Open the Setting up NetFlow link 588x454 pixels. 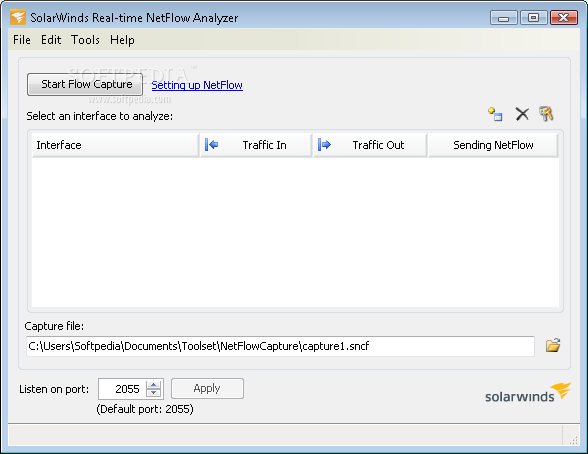click(x=197, y=85)
